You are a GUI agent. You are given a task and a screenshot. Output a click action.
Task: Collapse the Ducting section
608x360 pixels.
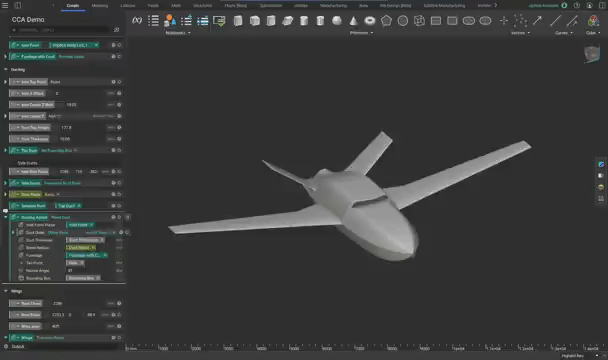(5, 69)
